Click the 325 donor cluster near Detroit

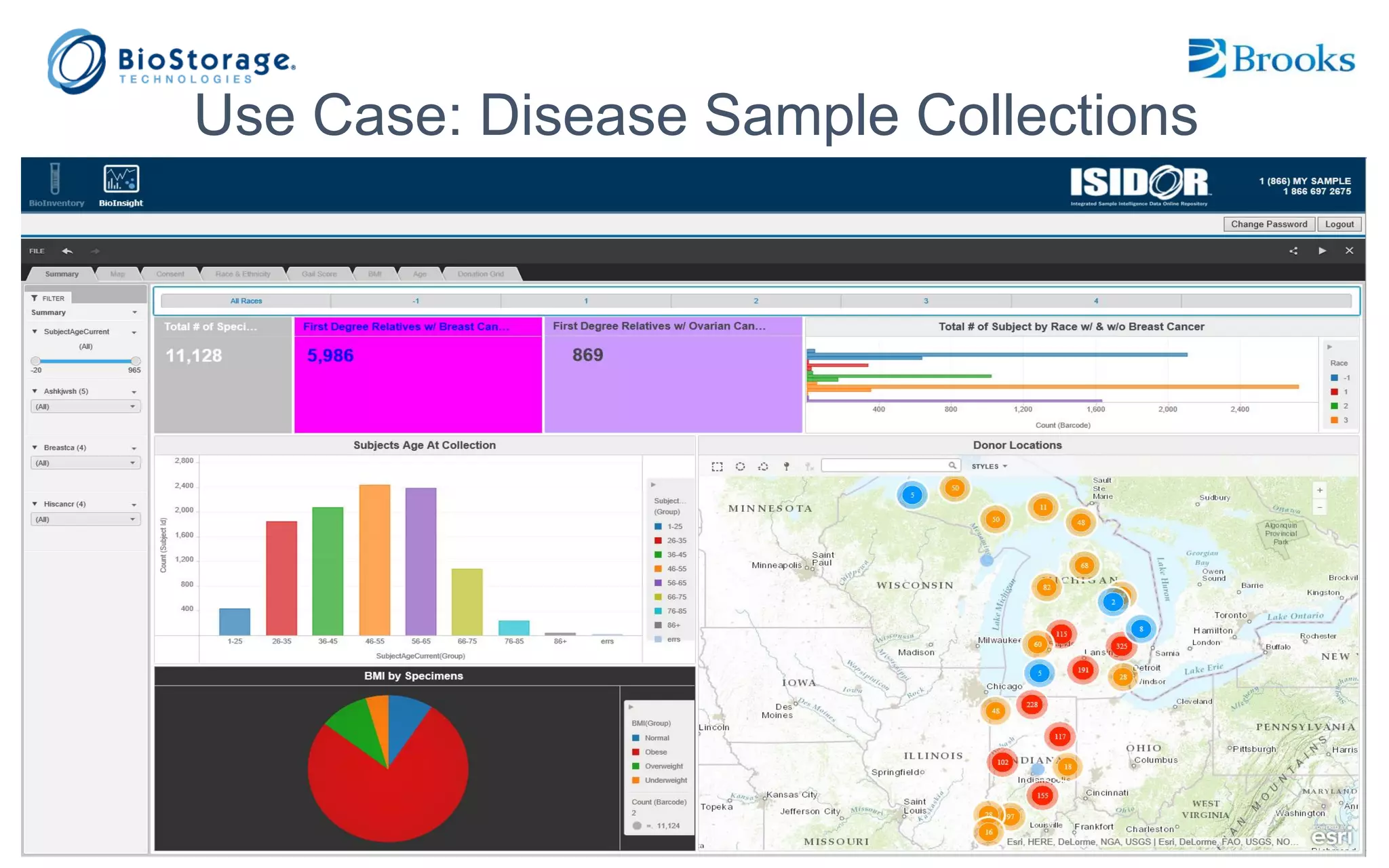[1122, 646]
